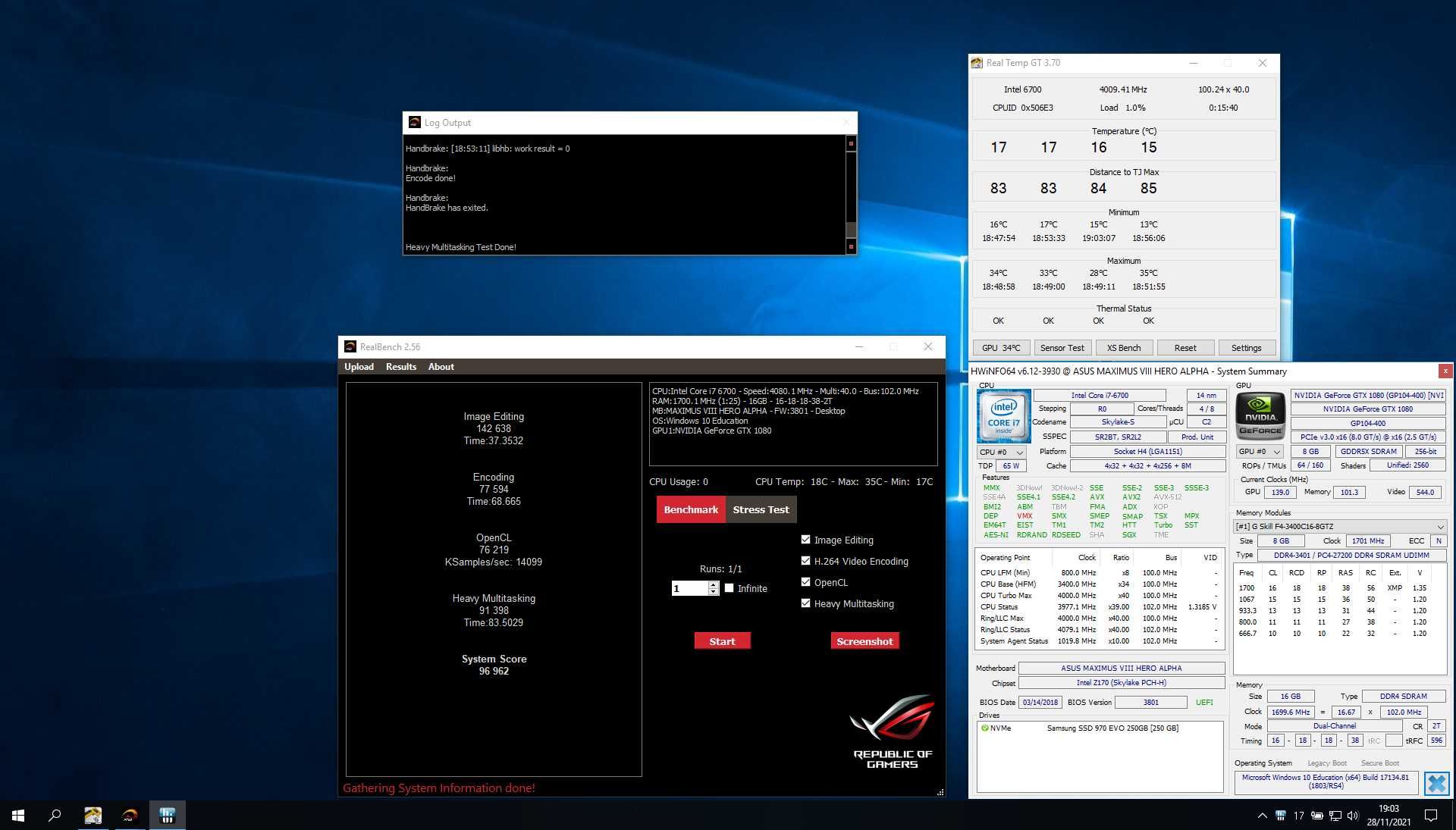Increase the runs count stepper
This screenshot has height=830, width=1456.
(714, 584)
